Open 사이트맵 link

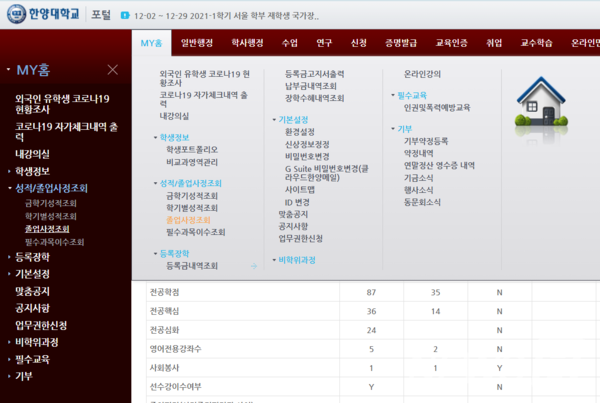(x=300, y=189)
